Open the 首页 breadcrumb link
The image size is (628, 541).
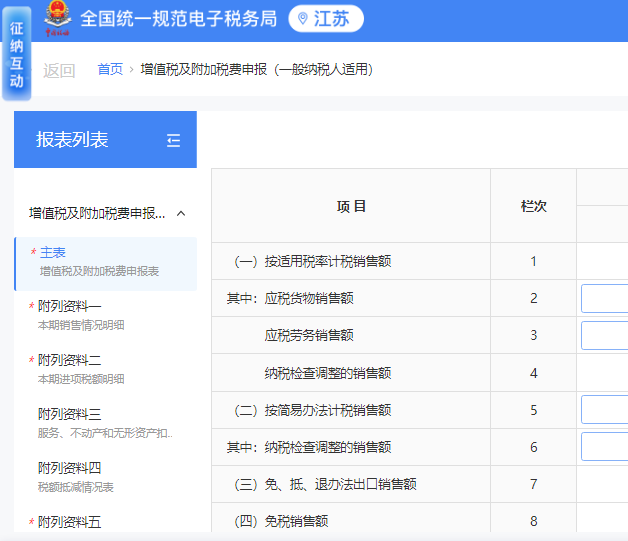click(110, 69)
